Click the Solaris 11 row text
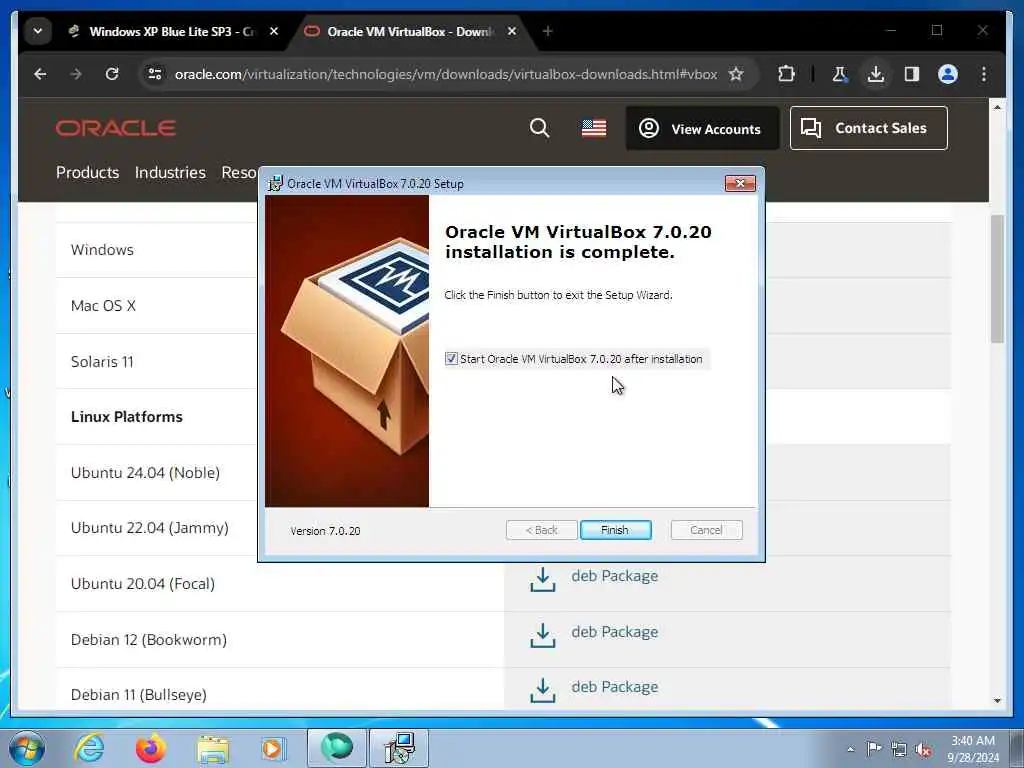 [x=103, y=362]
